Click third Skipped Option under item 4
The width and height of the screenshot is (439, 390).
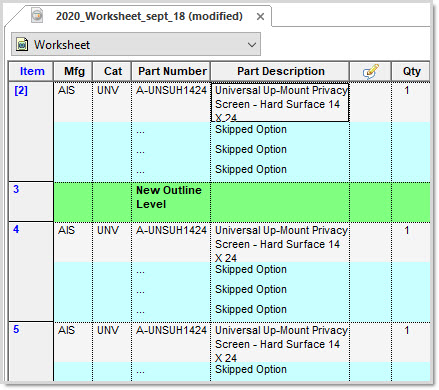[251, 309]
